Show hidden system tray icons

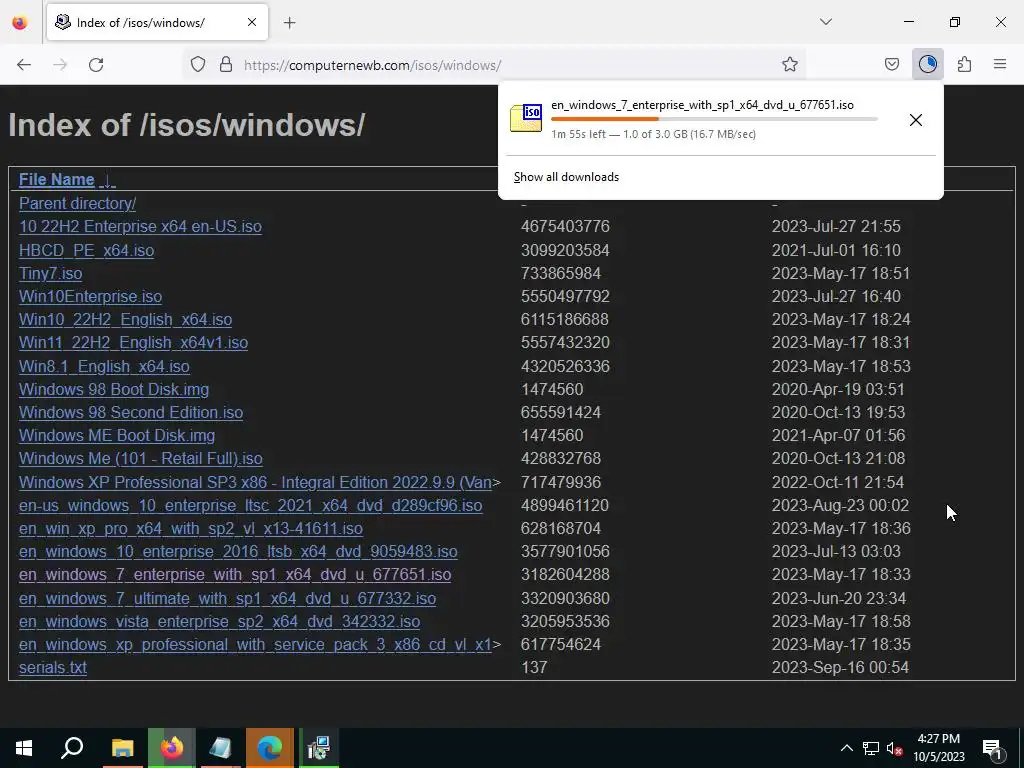[846, 748]
